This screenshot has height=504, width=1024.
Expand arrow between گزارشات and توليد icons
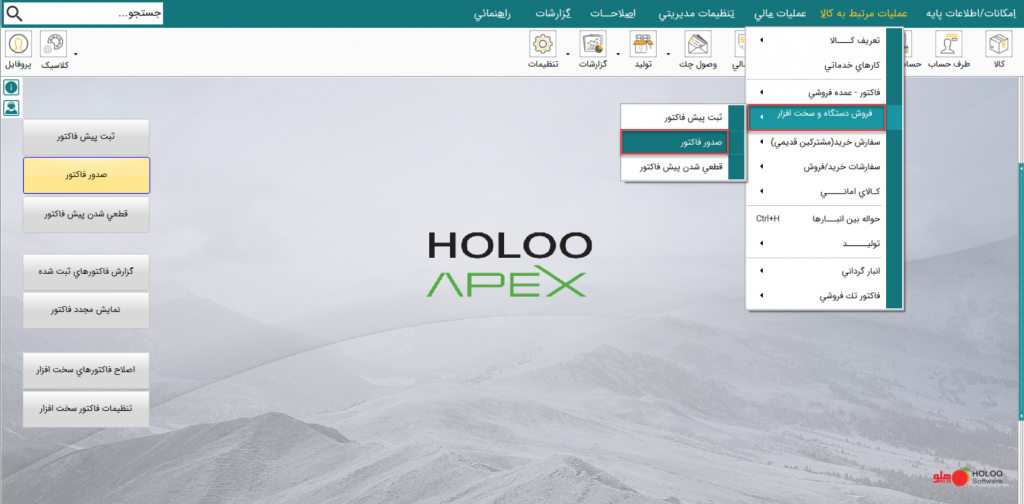618,53
